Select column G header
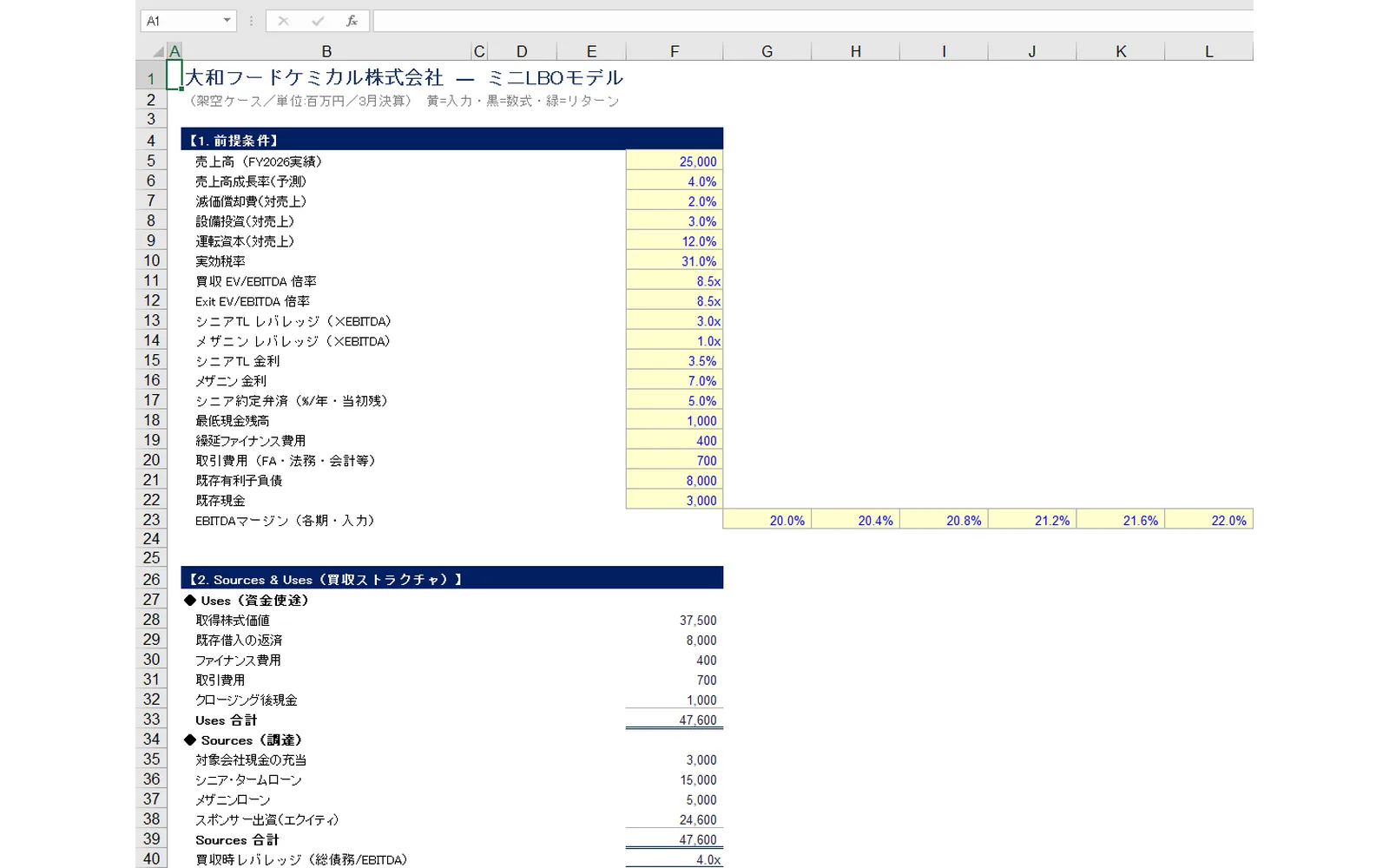This screenshot has width=1389, height=868. point(767,51)
